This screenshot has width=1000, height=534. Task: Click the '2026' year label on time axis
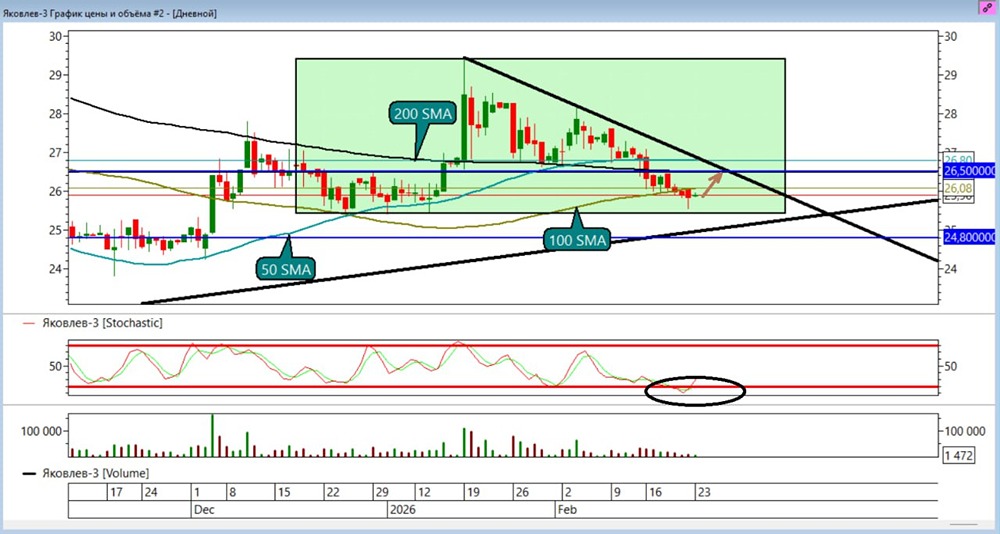(x=402, y=510)
